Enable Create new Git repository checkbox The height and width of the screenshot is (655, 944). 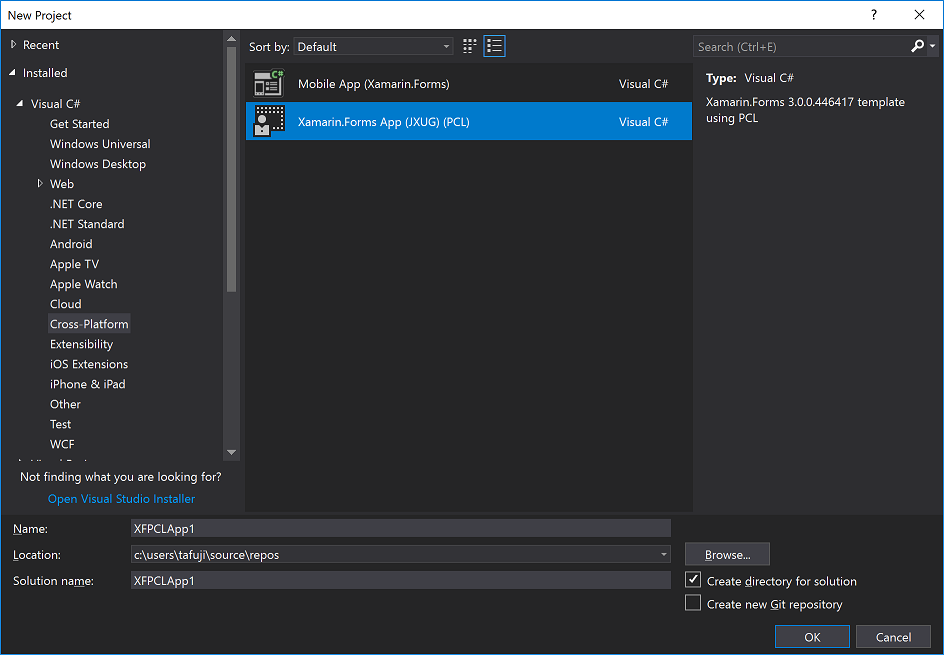(693, 603)
